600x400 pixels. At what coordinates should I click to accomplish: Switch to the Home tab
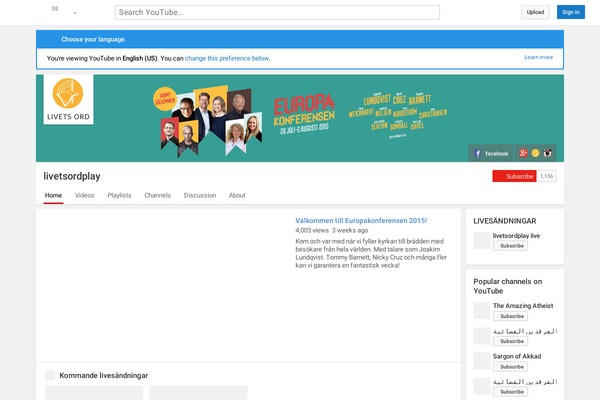pos(53,195)
